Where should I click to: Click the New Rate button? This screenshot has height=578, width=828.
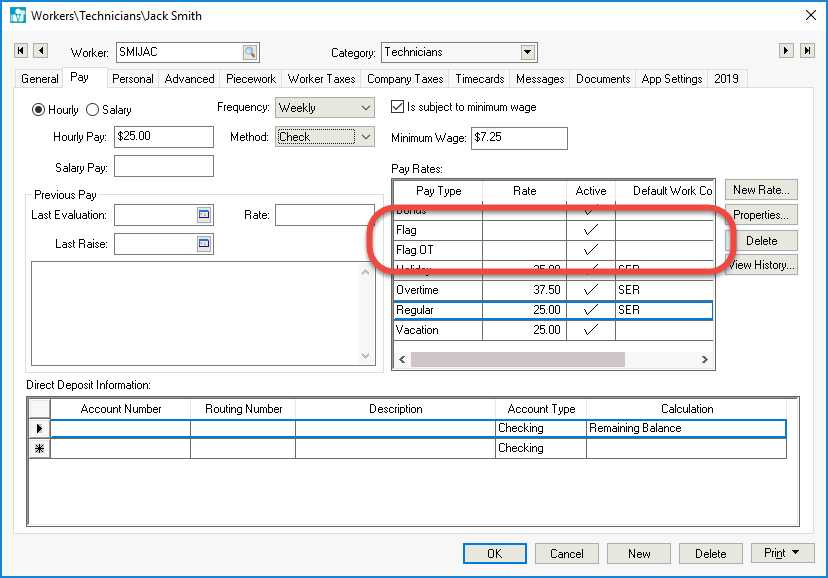click(761, 190)
